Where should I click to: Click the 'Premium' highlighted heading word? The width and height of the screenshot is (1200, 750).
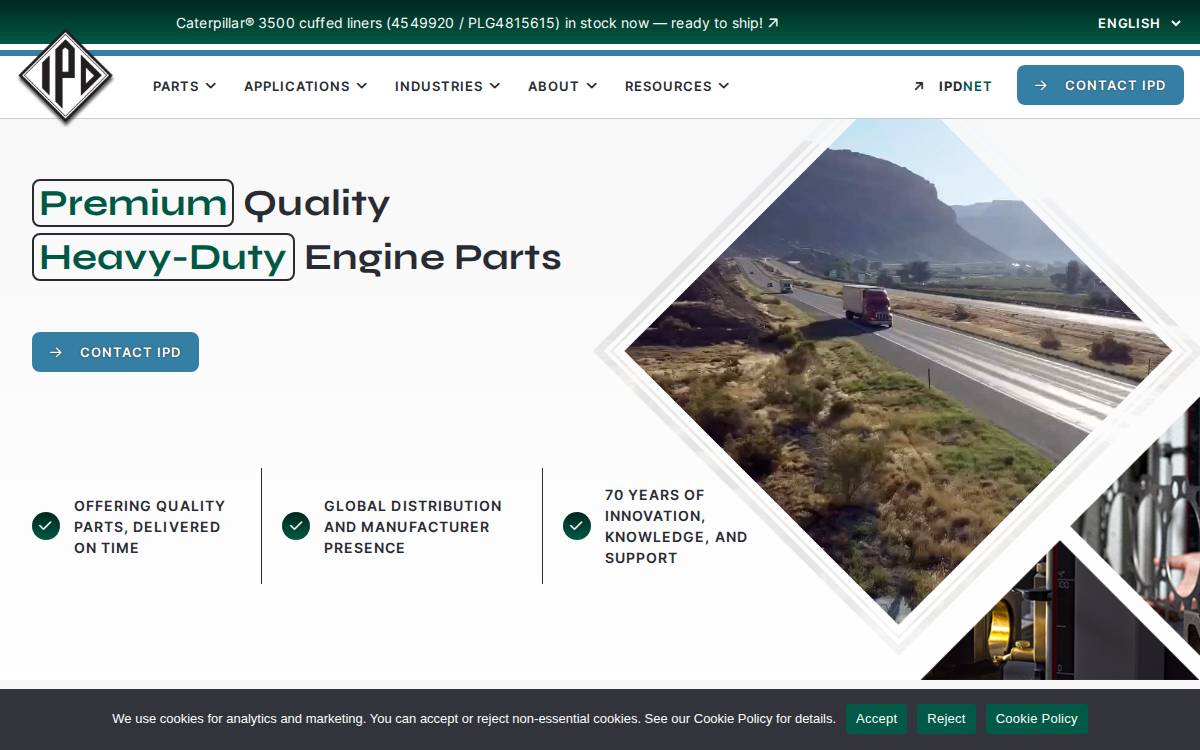pos(133,203)
